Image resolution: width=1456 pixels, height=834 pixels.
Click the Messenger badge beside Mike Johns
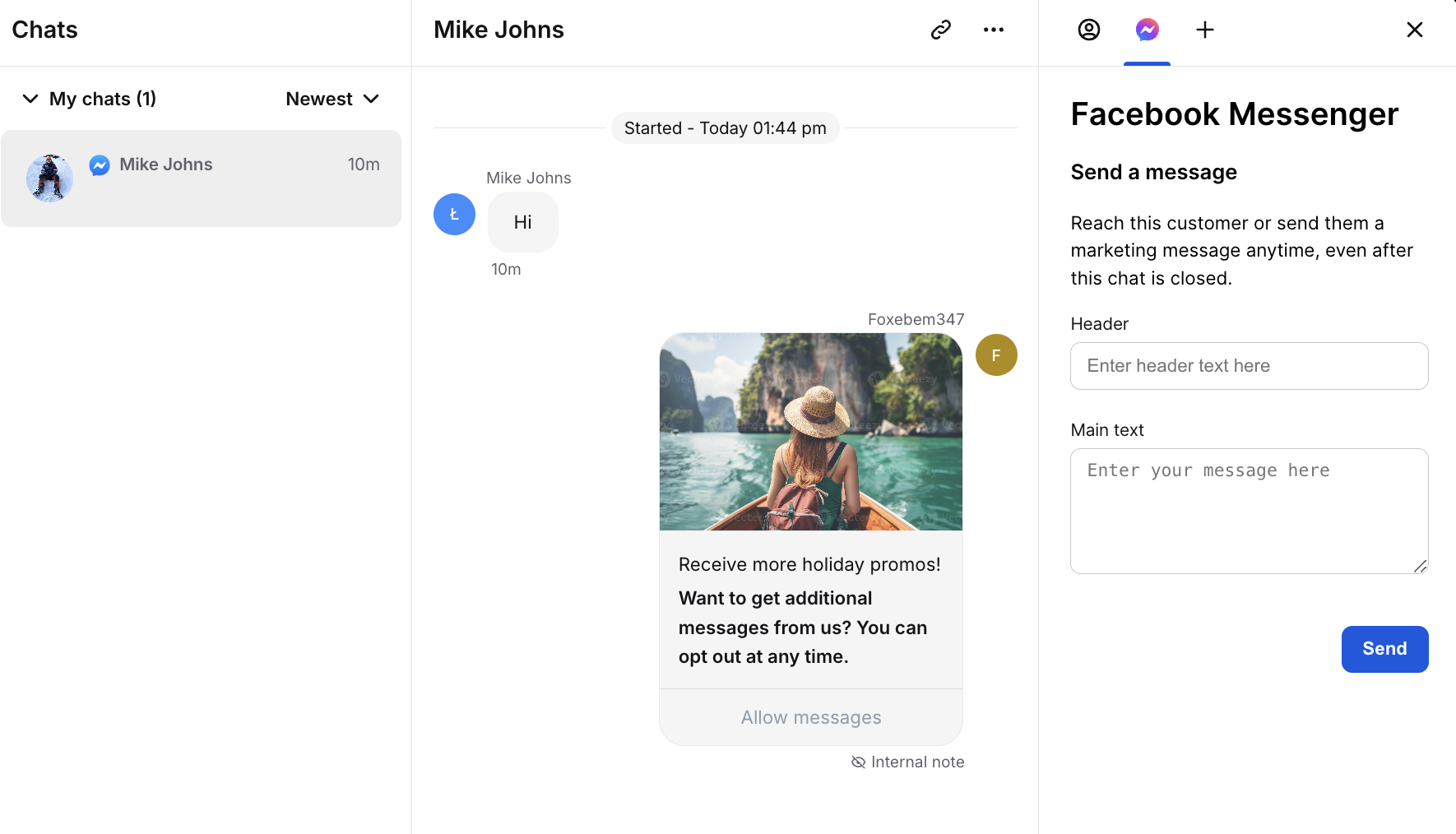pyautogui.click(x=100, y=165)
